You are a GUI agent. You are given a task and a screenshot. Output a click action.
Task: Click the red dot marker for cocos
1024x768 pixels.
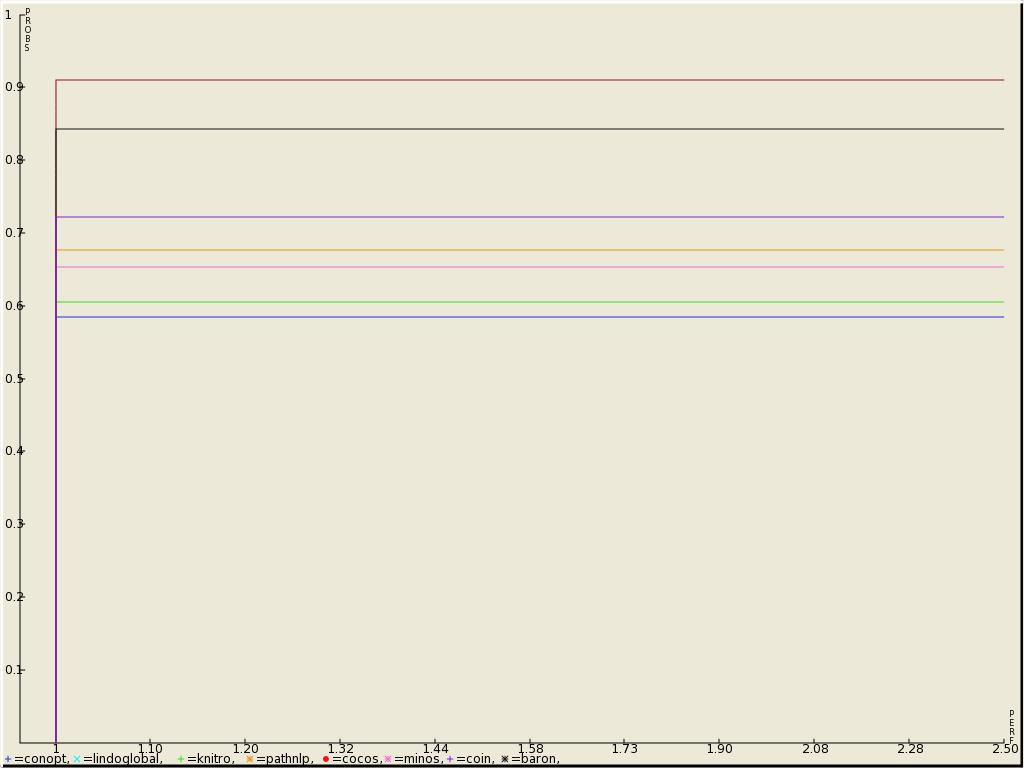[x=326, y=759]
